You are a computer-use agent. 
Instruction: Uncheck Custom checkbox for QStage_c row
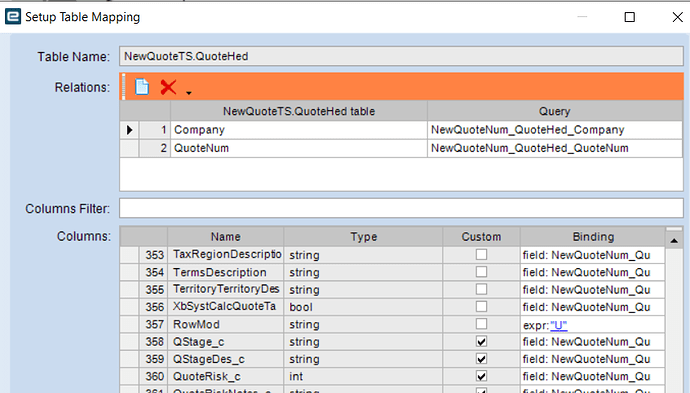481,342
